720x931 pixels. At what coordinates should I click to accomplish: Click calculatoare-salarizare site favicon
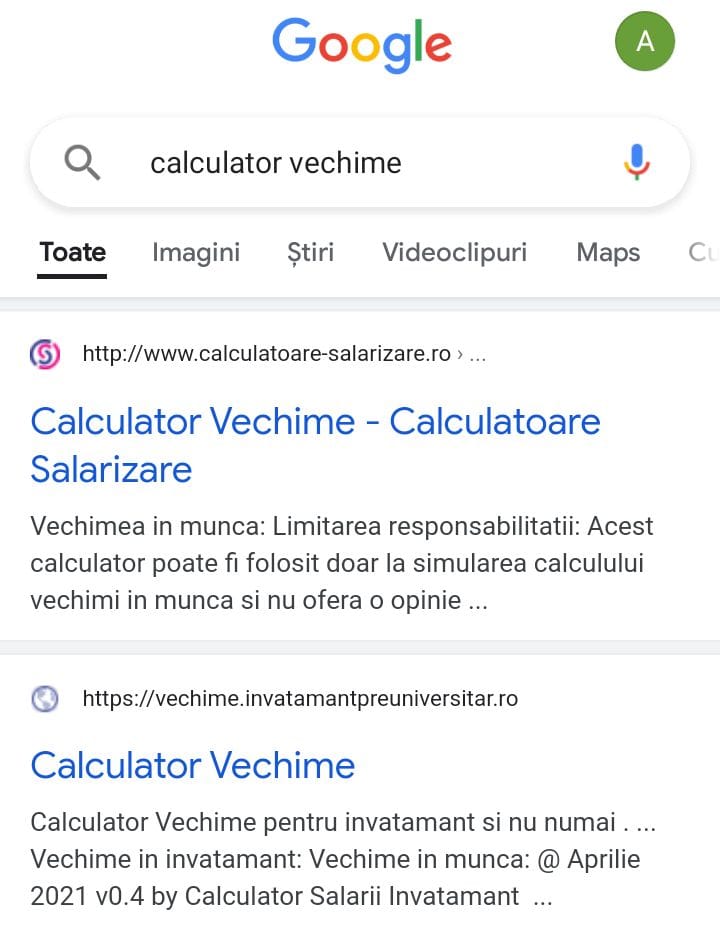coord(45,354)
